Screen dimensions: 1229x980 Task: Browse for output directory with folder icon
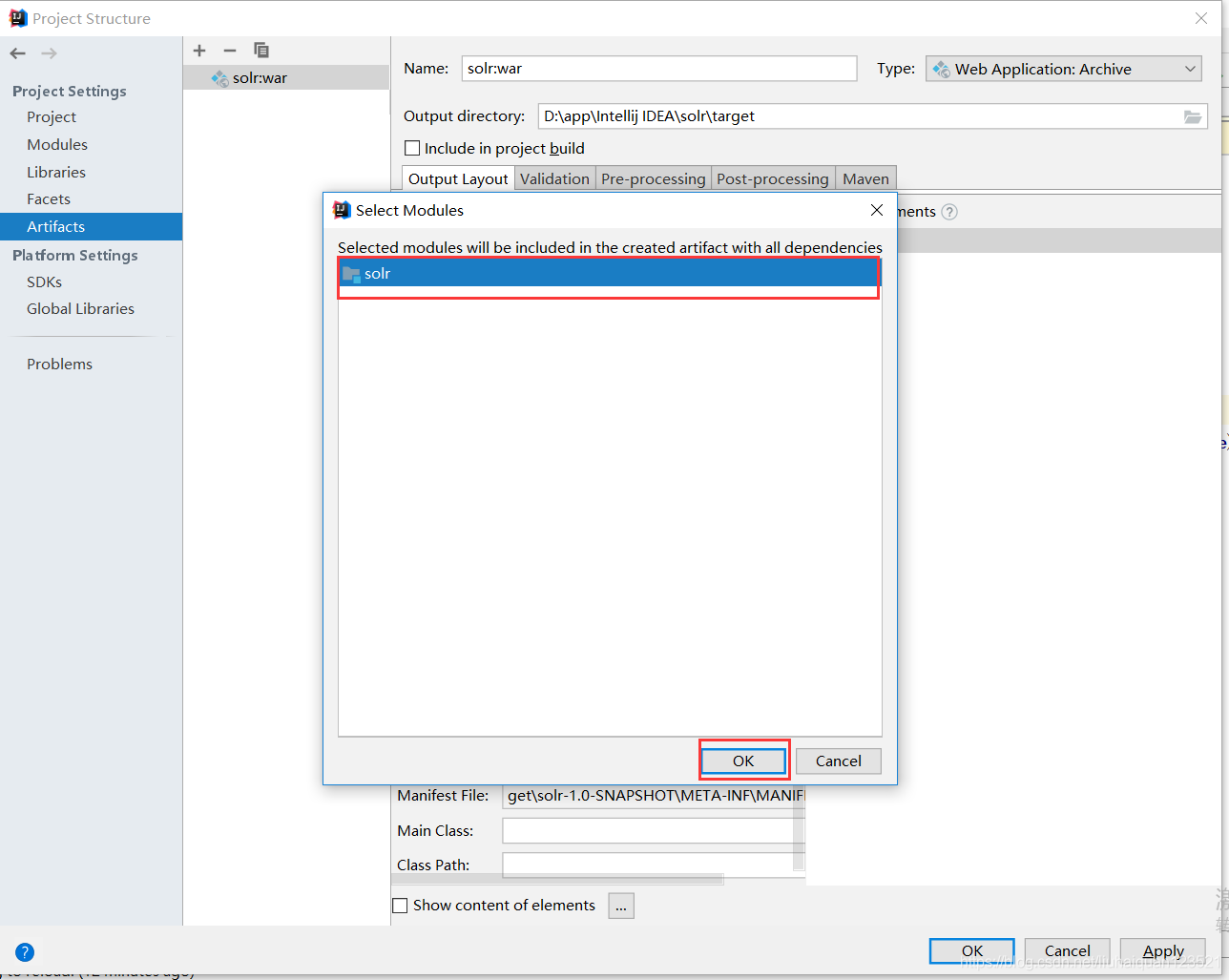[x=1193, y=116]
